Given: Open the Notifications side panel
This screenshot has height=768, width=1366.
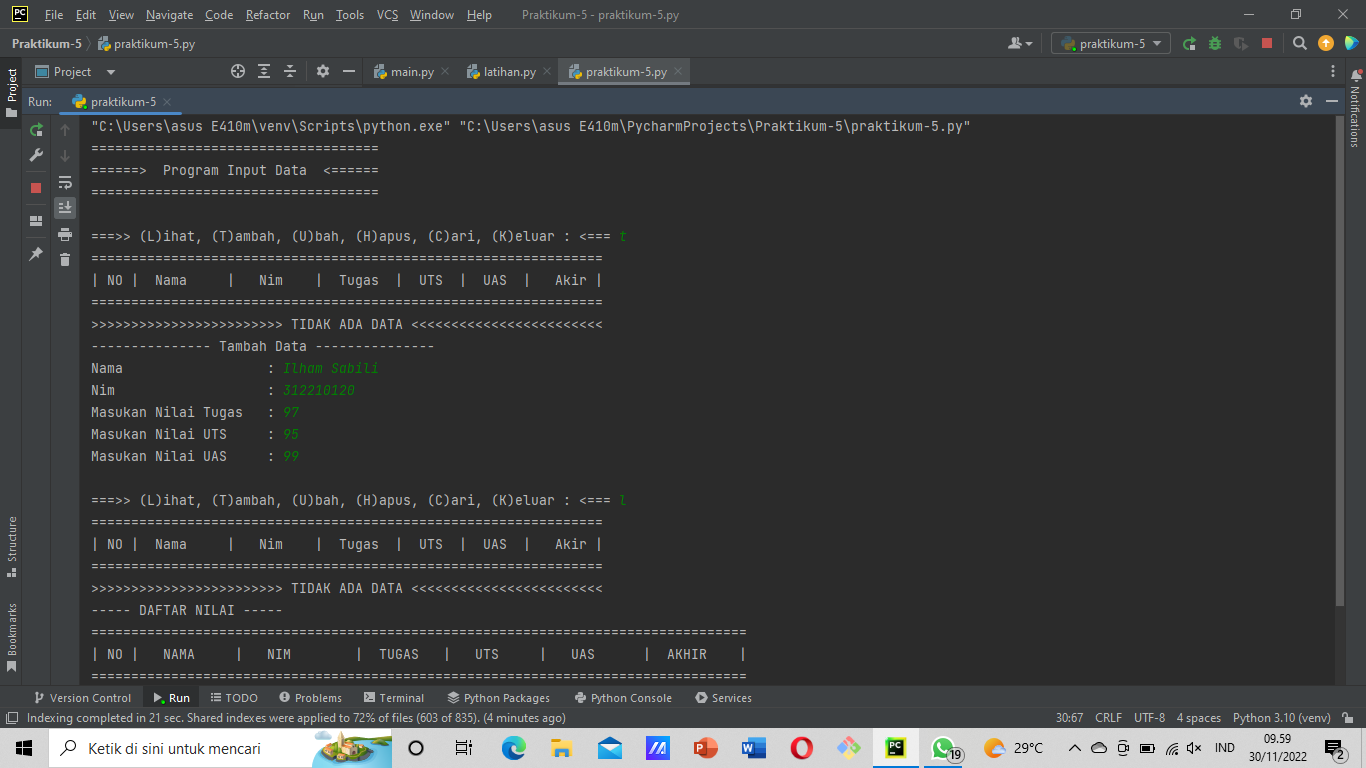Looking at the screenshot, I should tap(1356, 108).
